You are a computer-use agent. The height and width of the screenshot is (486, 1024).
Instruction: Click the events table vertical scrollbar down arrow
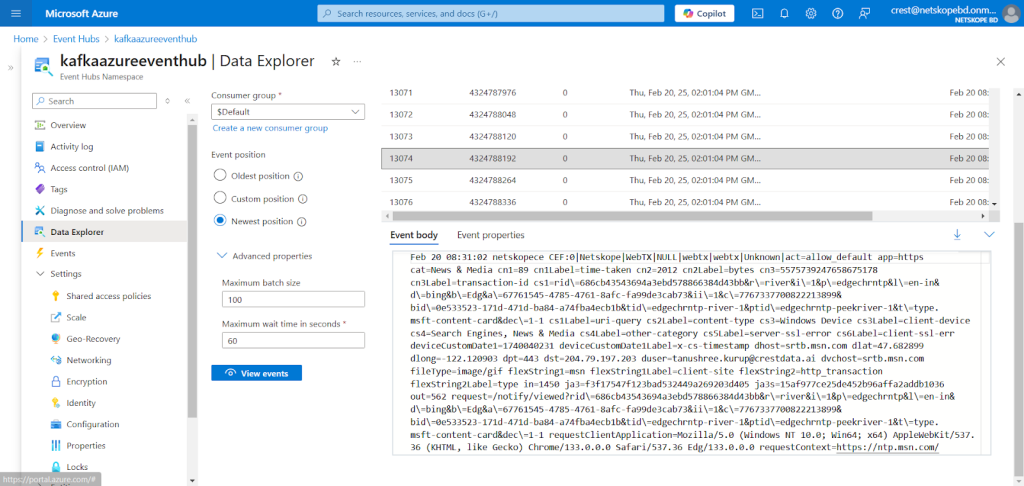pos(995,204)
